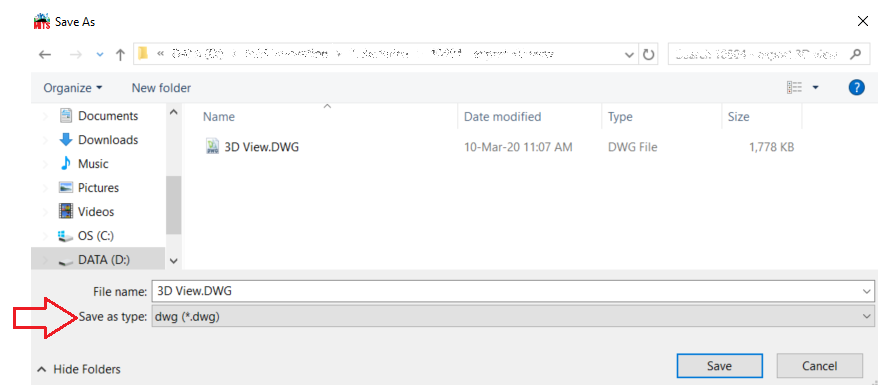Viewport: 878px width, 385px height.
Task: Select Pictures in the navigation pane
Action: (x=99, y=188)
